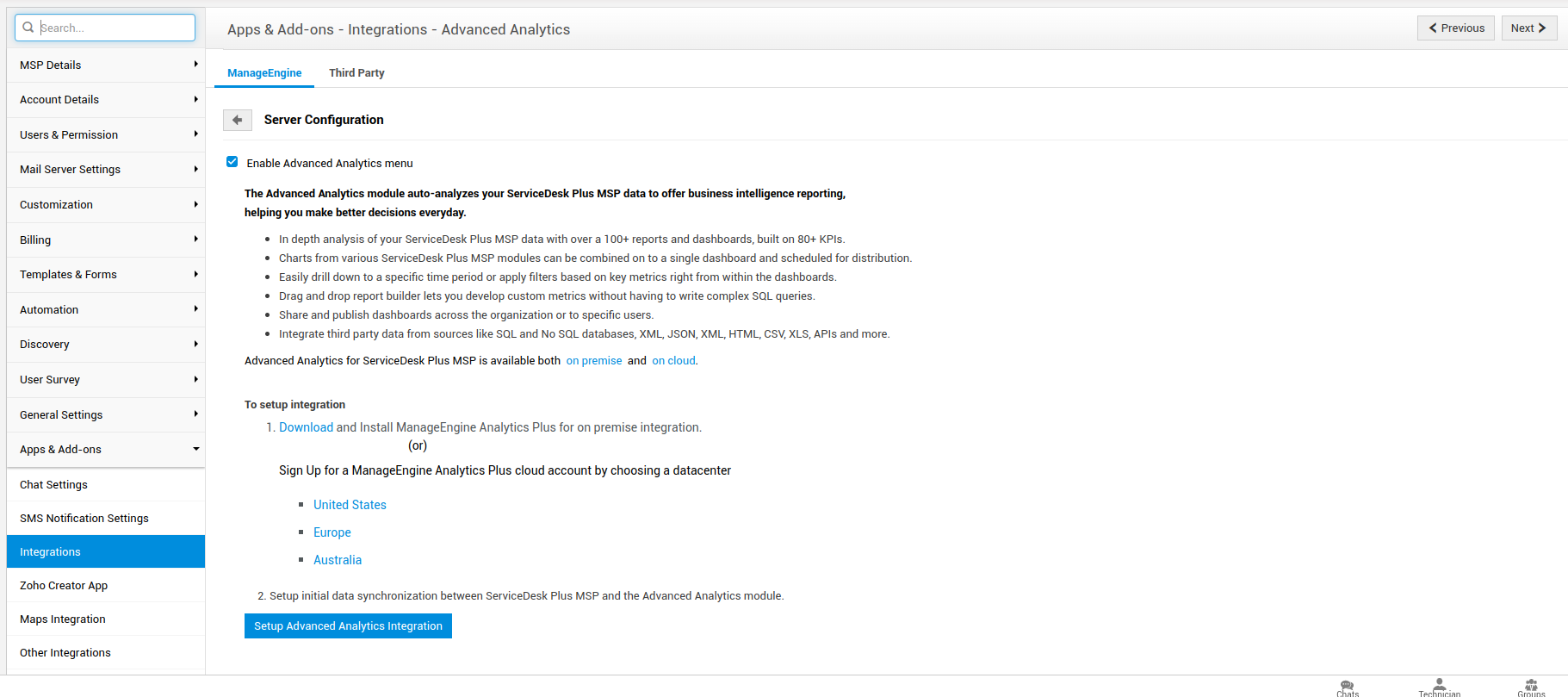This screenshot has width=1568, height=697.
Task: Open the Technician icon in bottom bar
Action: point(1440,688)
